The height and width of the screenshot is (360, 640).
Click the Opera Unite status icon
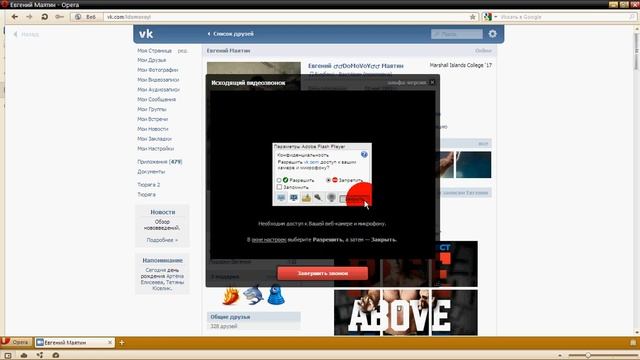(40, 355)
